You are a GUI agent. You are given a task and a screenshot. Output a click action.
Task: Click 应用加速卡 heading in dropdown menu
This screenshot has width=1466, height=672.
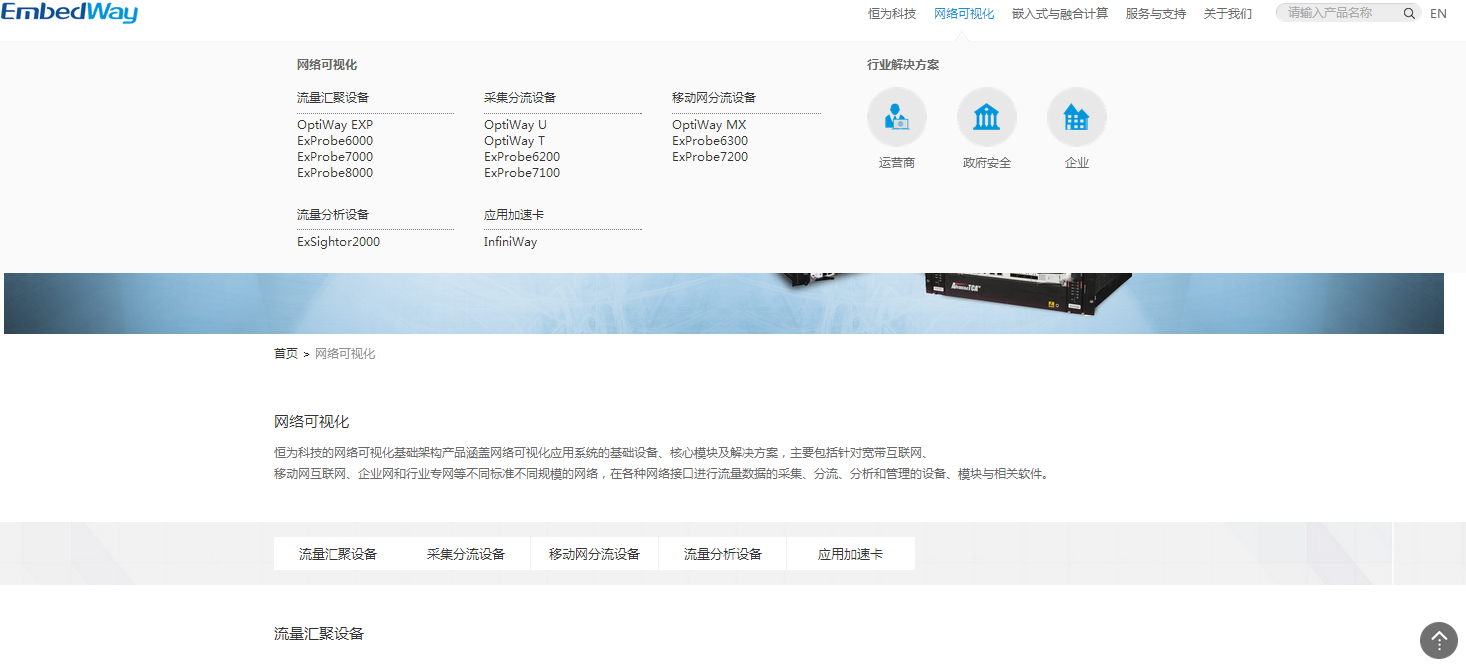pyautogui.click(x=514, y=215)
